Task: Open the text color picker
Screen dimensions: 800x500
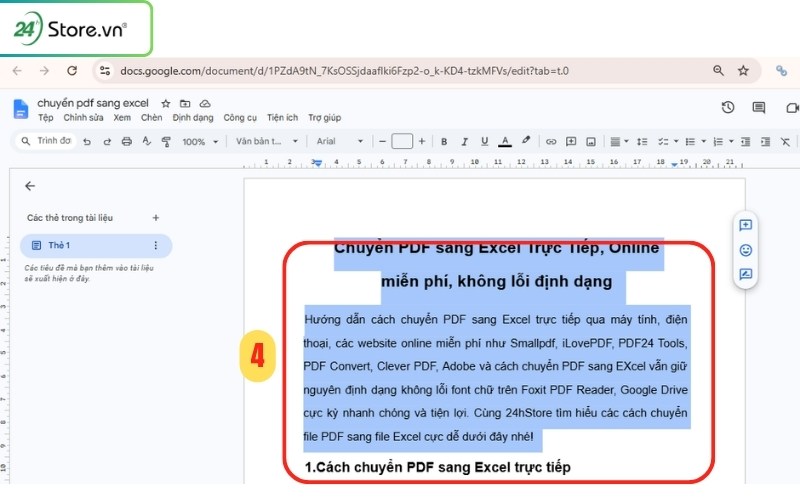Action: pyautogui.click(x=505, y=142)
